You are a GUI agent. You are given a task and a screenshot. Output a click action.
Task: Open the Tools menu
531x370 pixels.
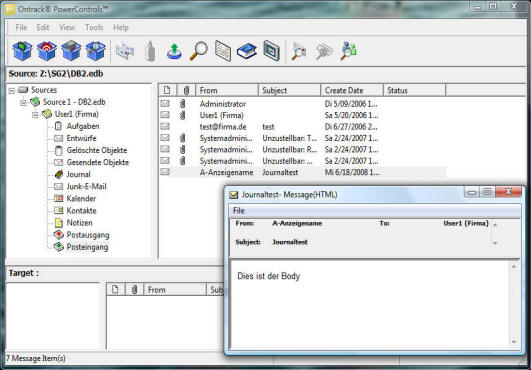click(x=94, y=27)
